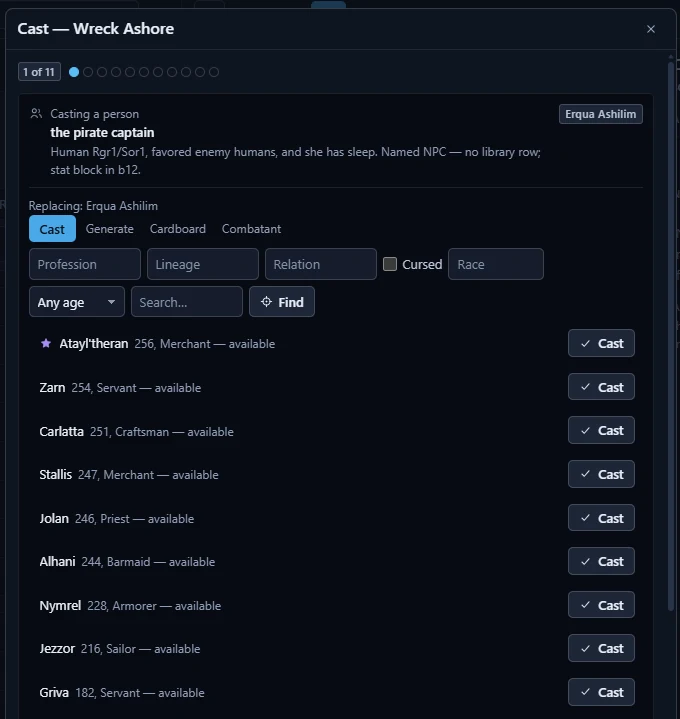Close the Cast — Wreck Ashore dialog
This screenshot has width=680, height=719.
[651, 29]
